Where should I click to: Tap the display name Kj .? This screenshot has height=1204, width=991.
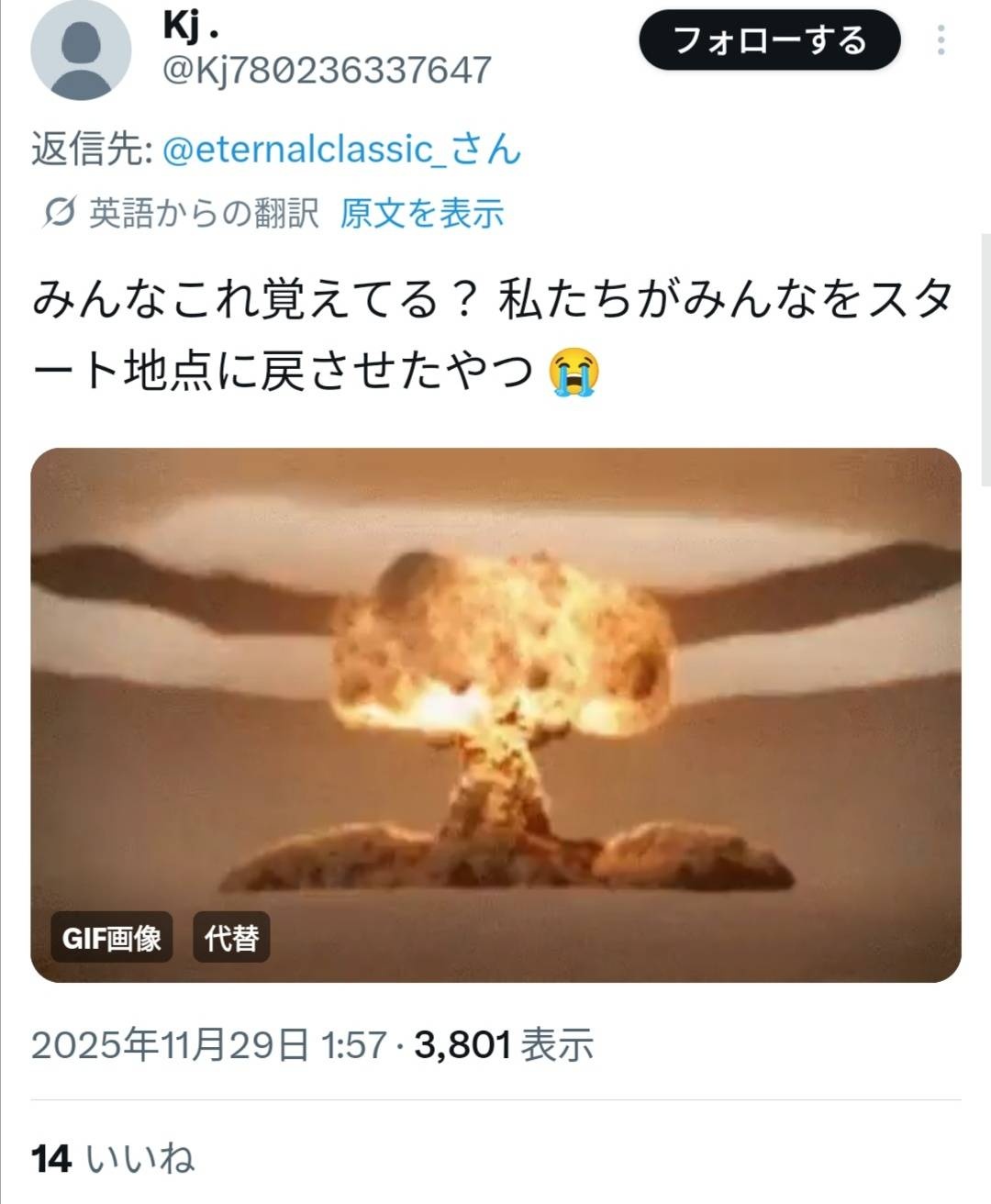pyautogui.click(x=191, y=27)
